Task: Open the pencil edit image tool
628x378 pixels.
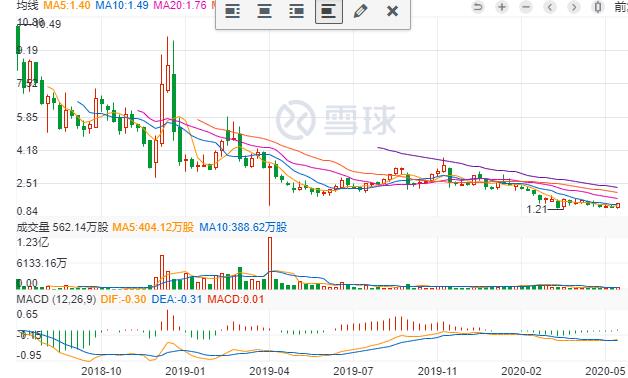Action: tap(360, 11)
